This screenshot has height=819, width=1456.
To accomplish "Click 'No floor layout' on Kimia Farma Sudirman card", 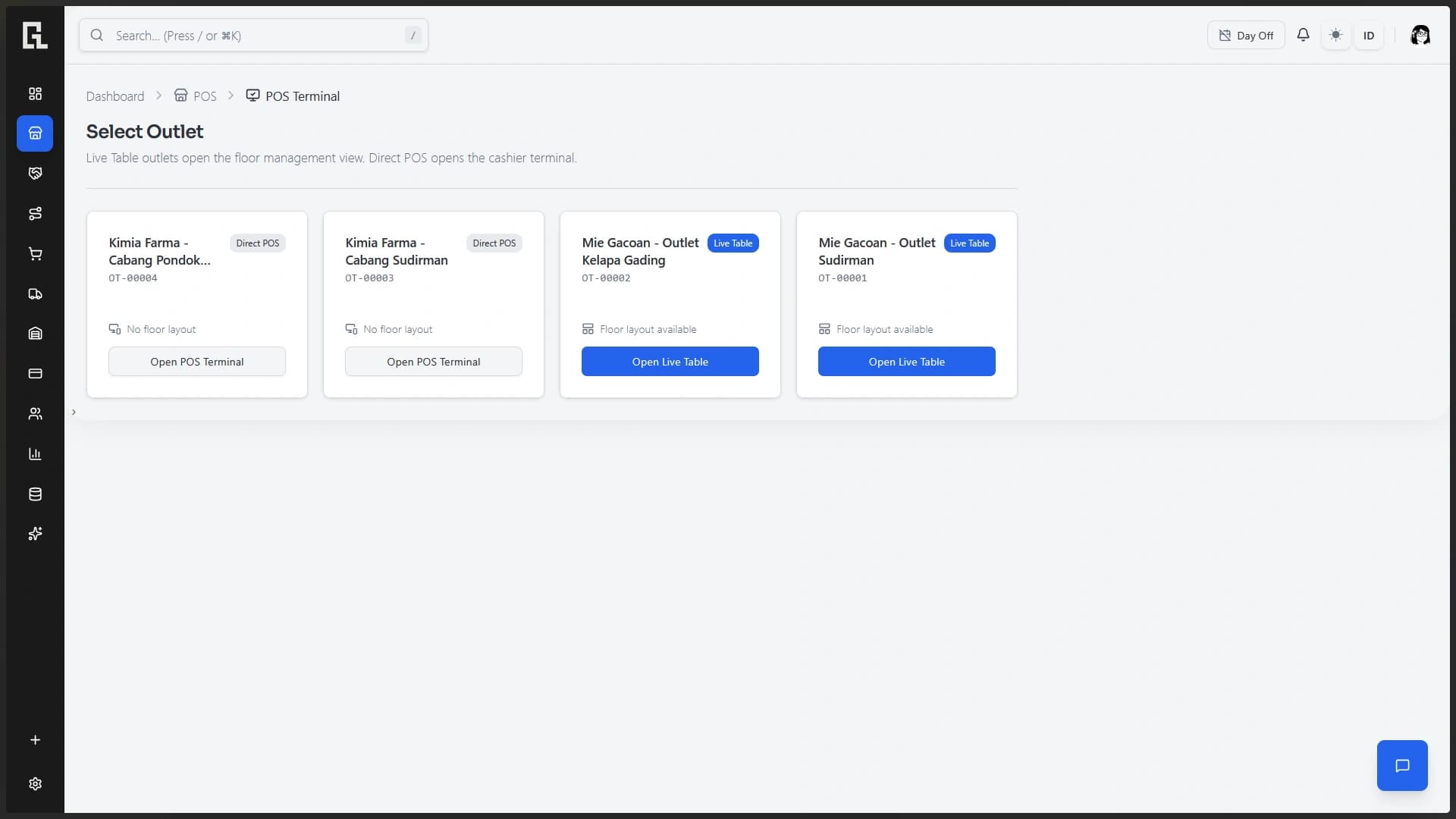I will pos(389,329).
